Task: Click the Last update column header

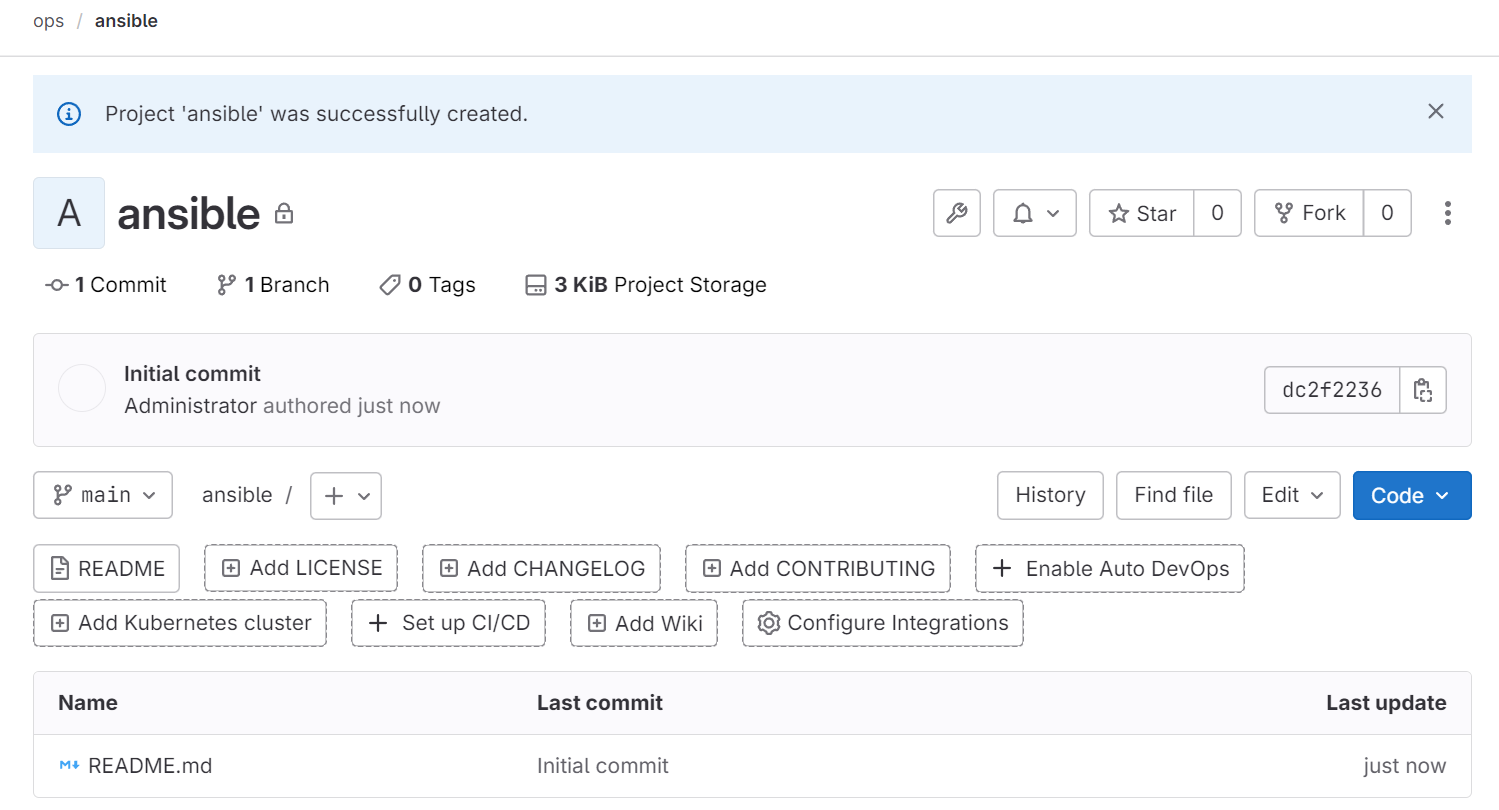Action: pos(1386,703)
